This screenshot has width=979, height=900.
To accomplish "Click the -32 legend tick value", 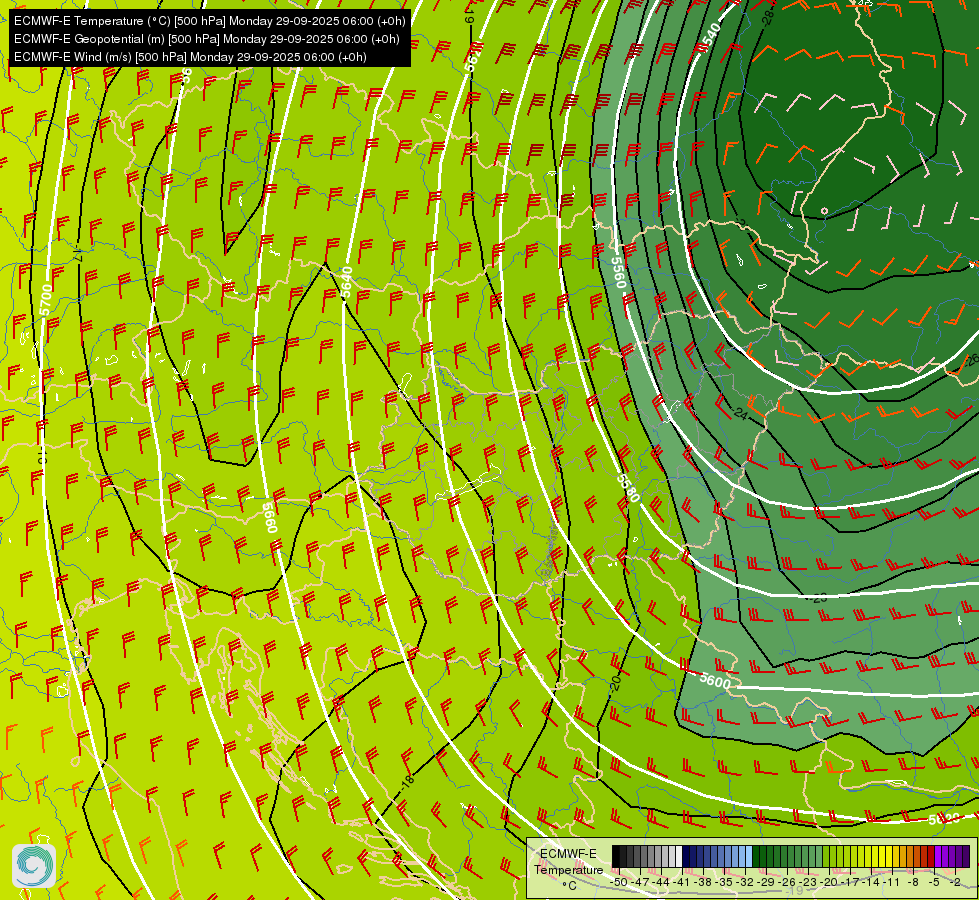I will coord(745,882).
